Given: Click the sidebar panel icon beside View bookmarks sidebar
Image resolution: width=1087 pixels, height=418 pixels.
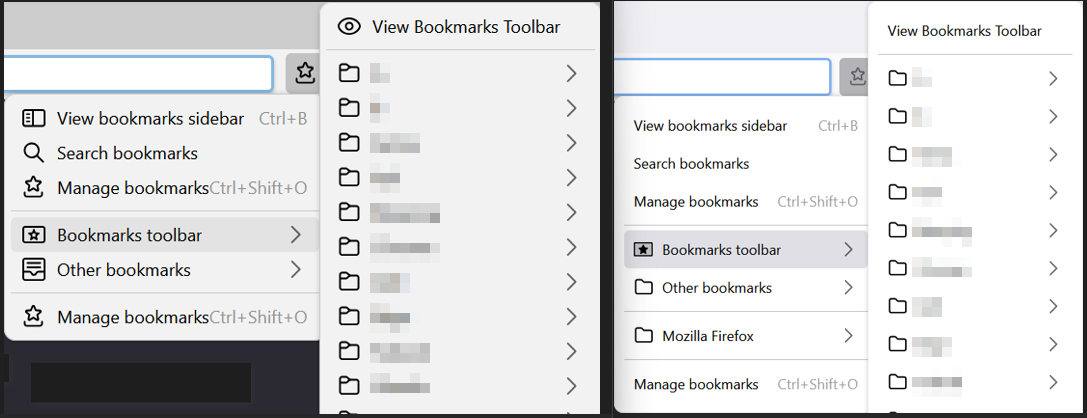Looking at the screenshot, I should tap(33, 119).
